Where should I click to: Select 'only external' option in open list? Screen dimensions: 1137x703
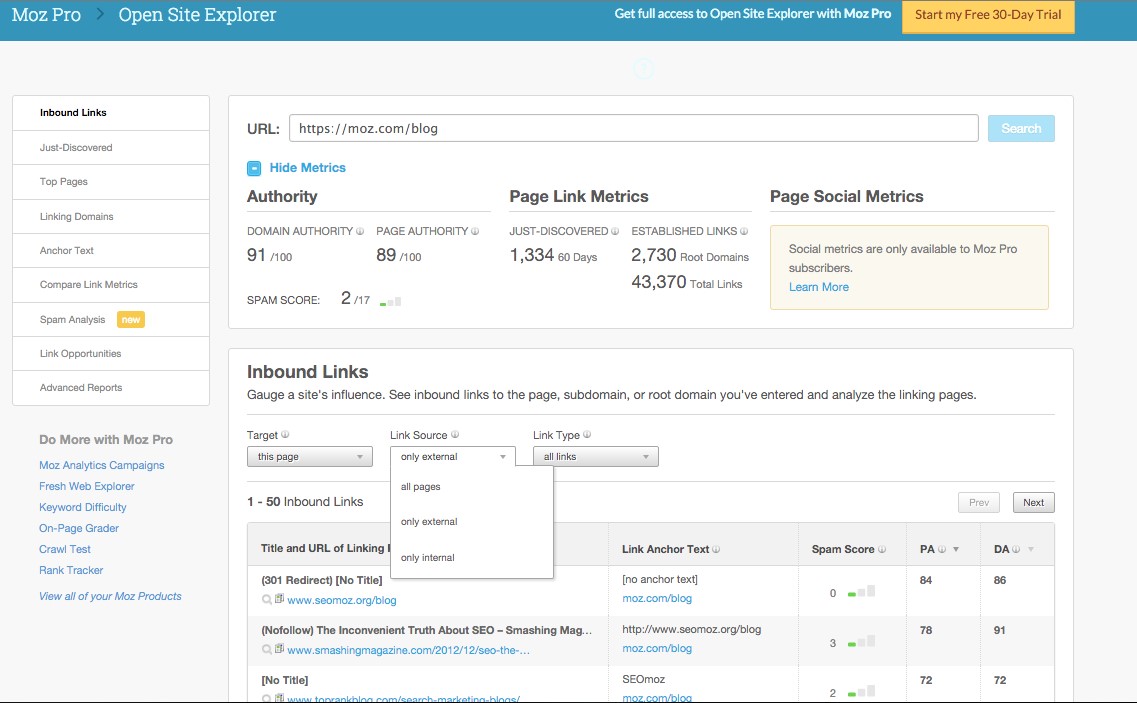click(429, 522)
